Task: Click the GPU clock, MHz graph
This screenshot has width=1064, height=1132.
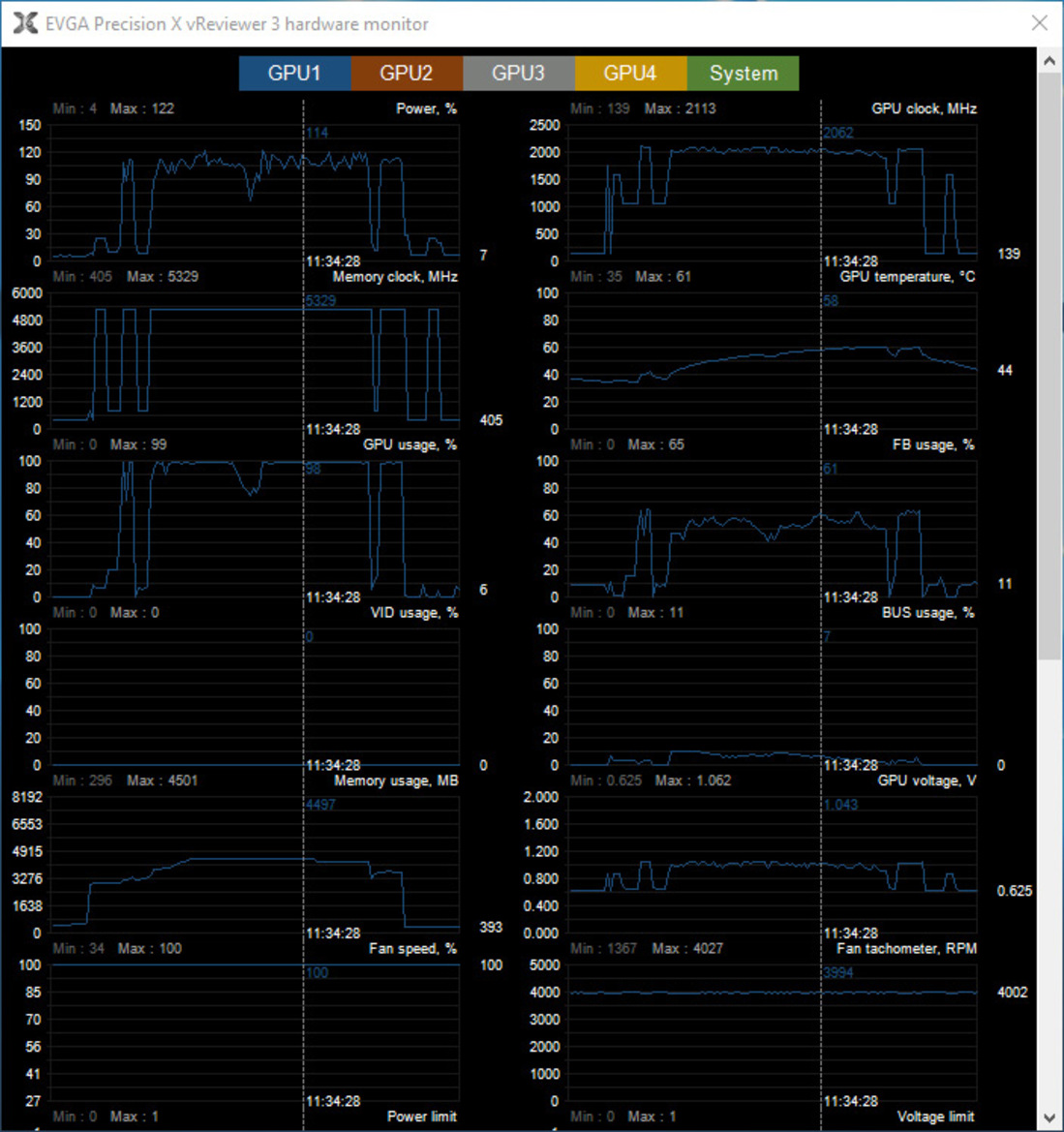Action: 773,193
